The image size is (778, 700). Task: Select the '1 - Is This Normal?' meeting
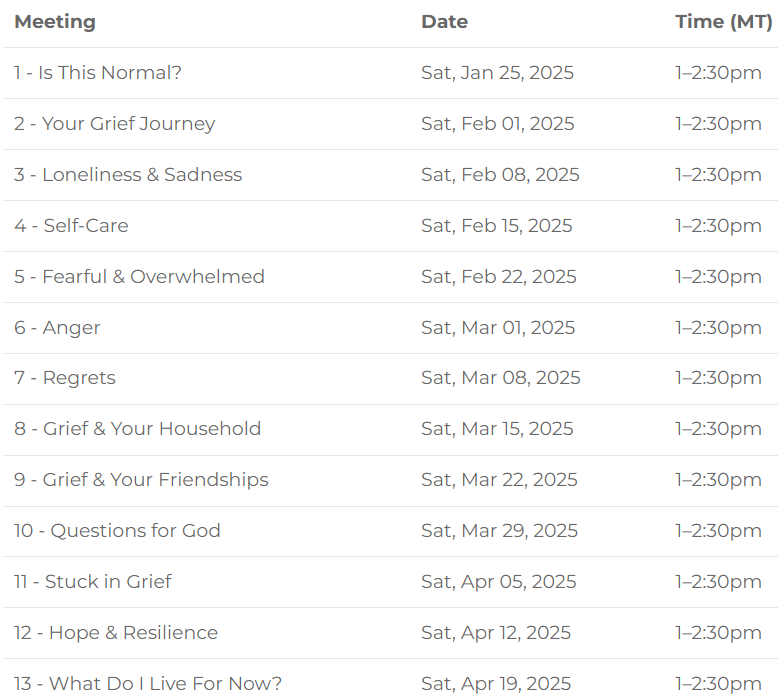click(x=98, y=73)
